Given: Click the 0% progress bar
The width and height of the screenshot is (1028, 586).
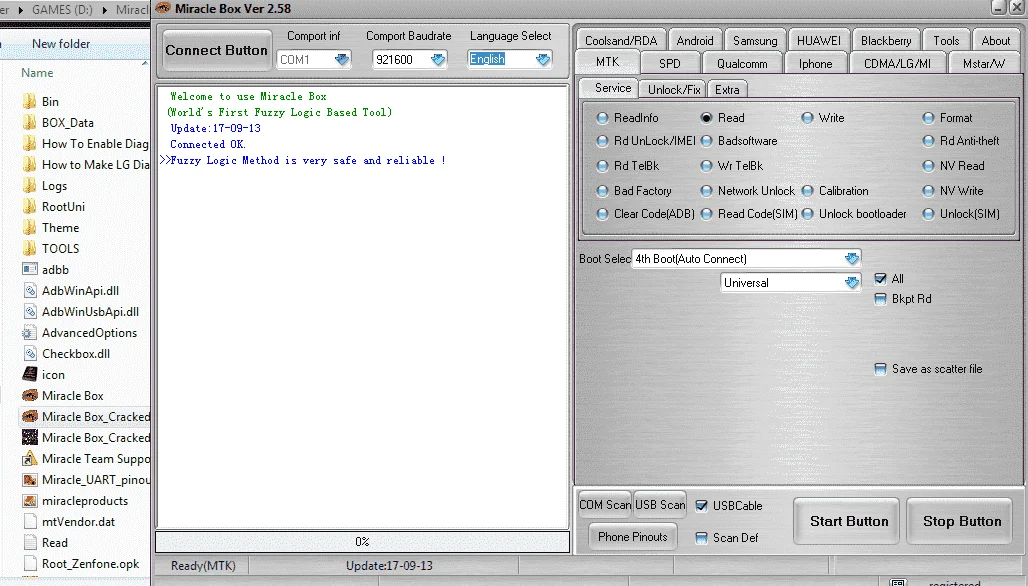Looking at the screenshot, I should coord(363,542).
